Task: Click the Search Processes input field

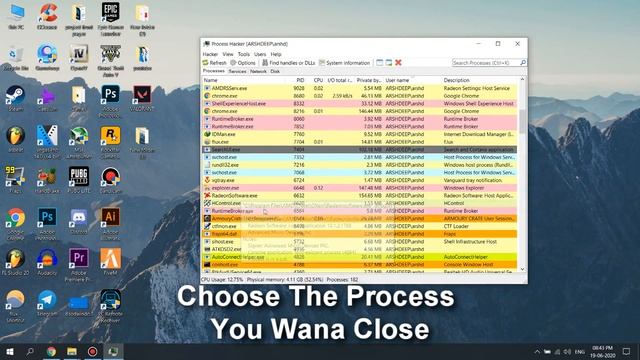Action: tap(485, 62)
